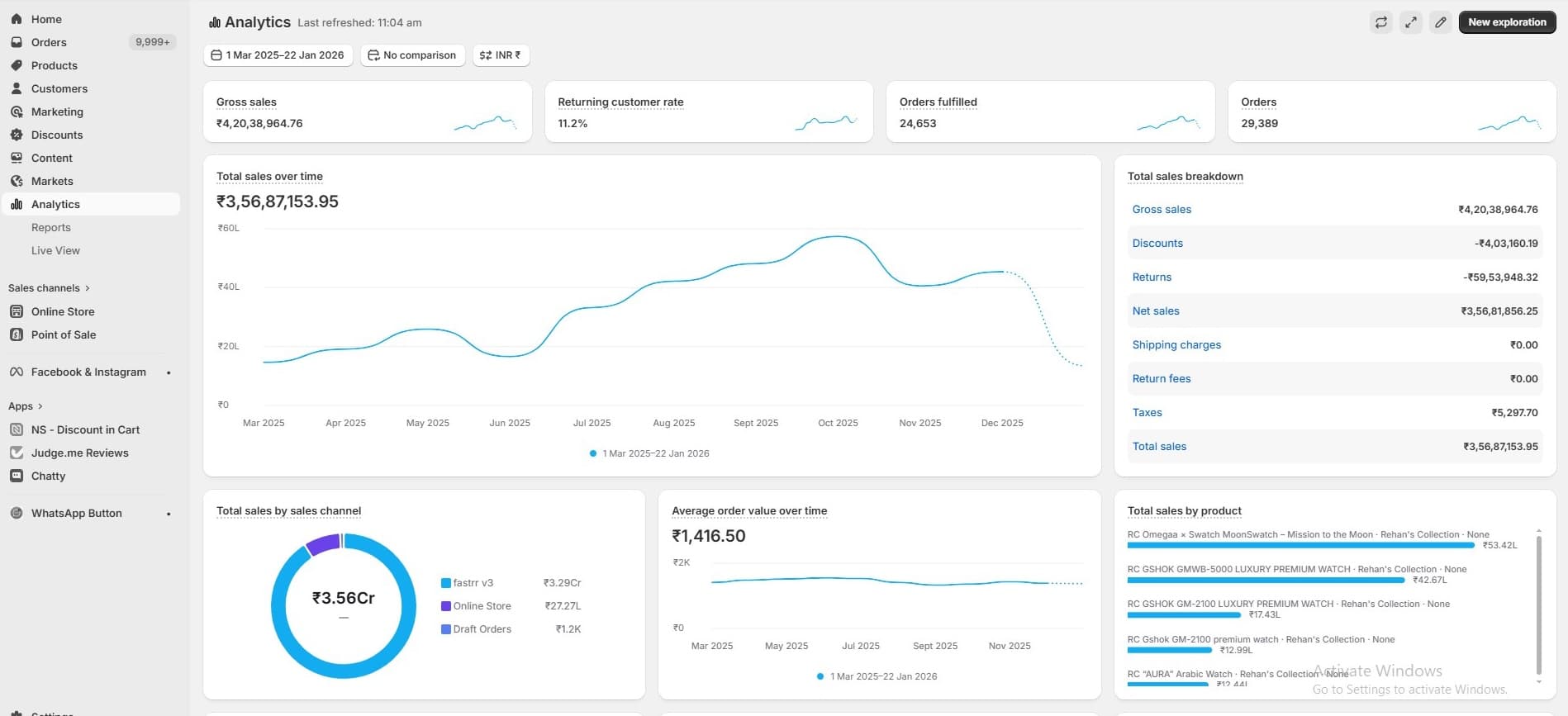Click Net sales in Total sales breakdown
This screenshot has width=1568, height=716.
1156,311
